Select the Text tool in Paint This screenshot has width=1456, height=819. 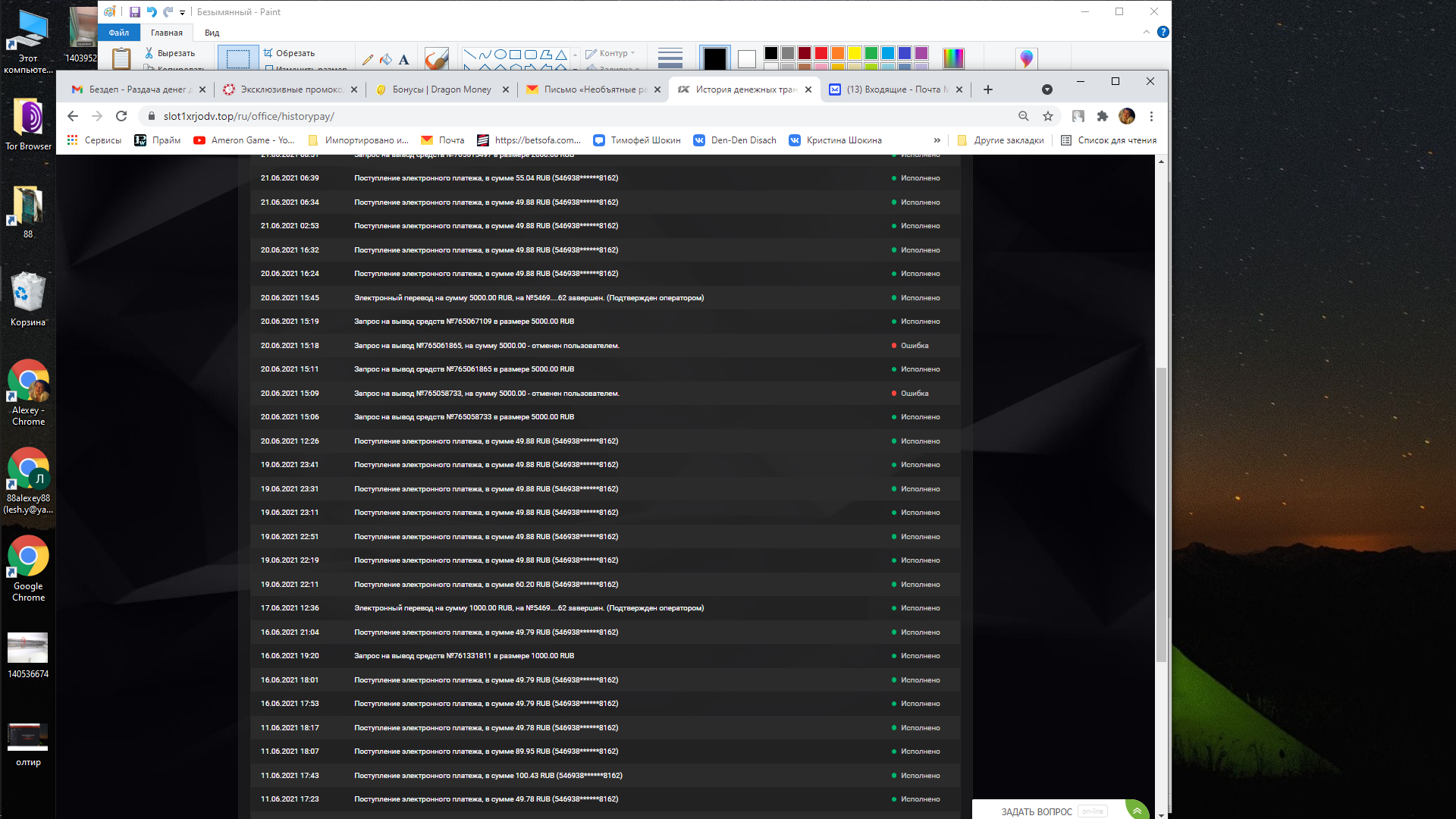403,59
